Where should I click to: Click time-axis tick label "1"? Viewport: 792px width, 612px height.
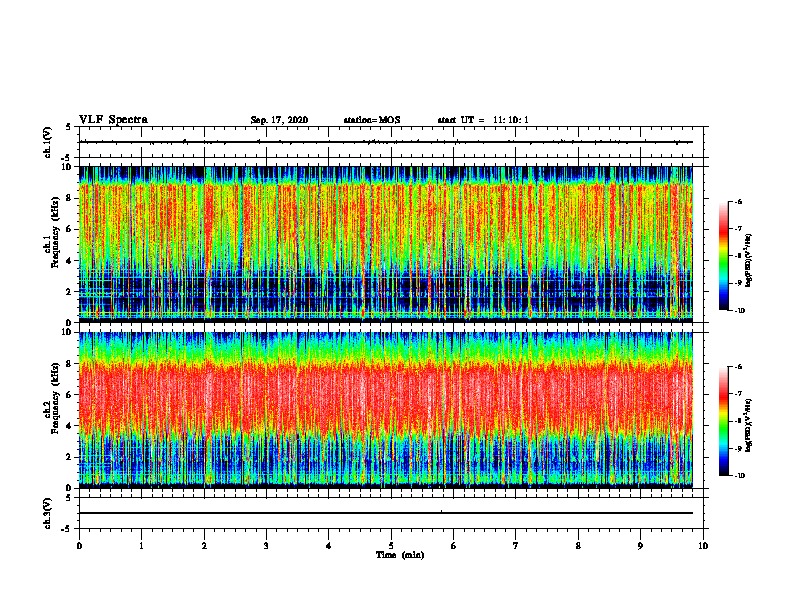point(141,546)
